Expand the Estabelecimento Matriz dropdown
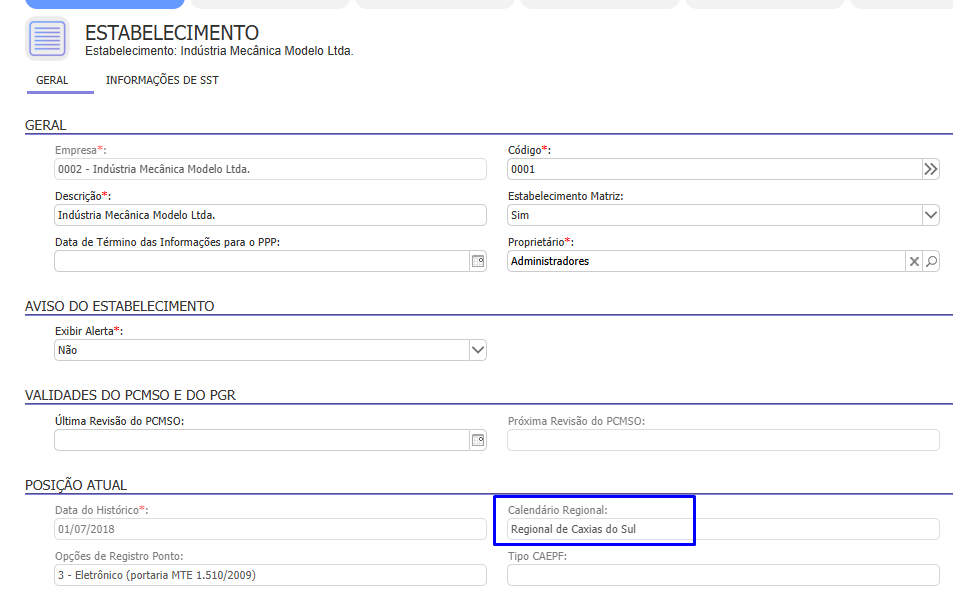This screenshot has height=605, width=953. (930, 215)
